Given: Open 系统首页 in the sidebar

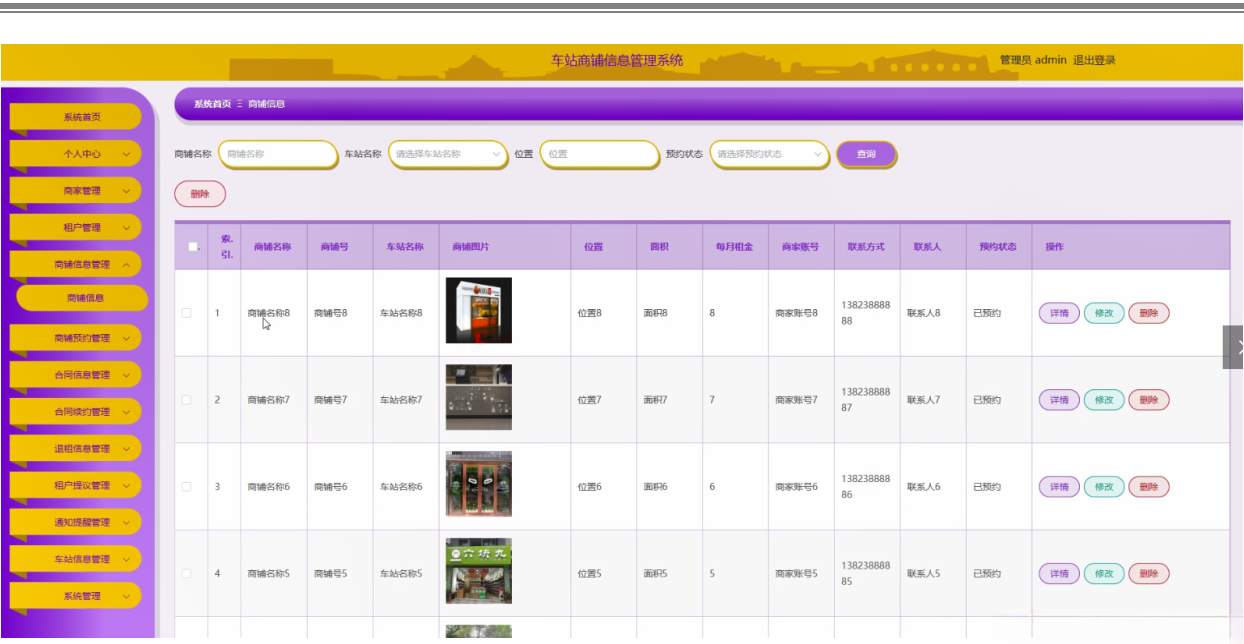Looking at the screenshot, I should 76,117.
